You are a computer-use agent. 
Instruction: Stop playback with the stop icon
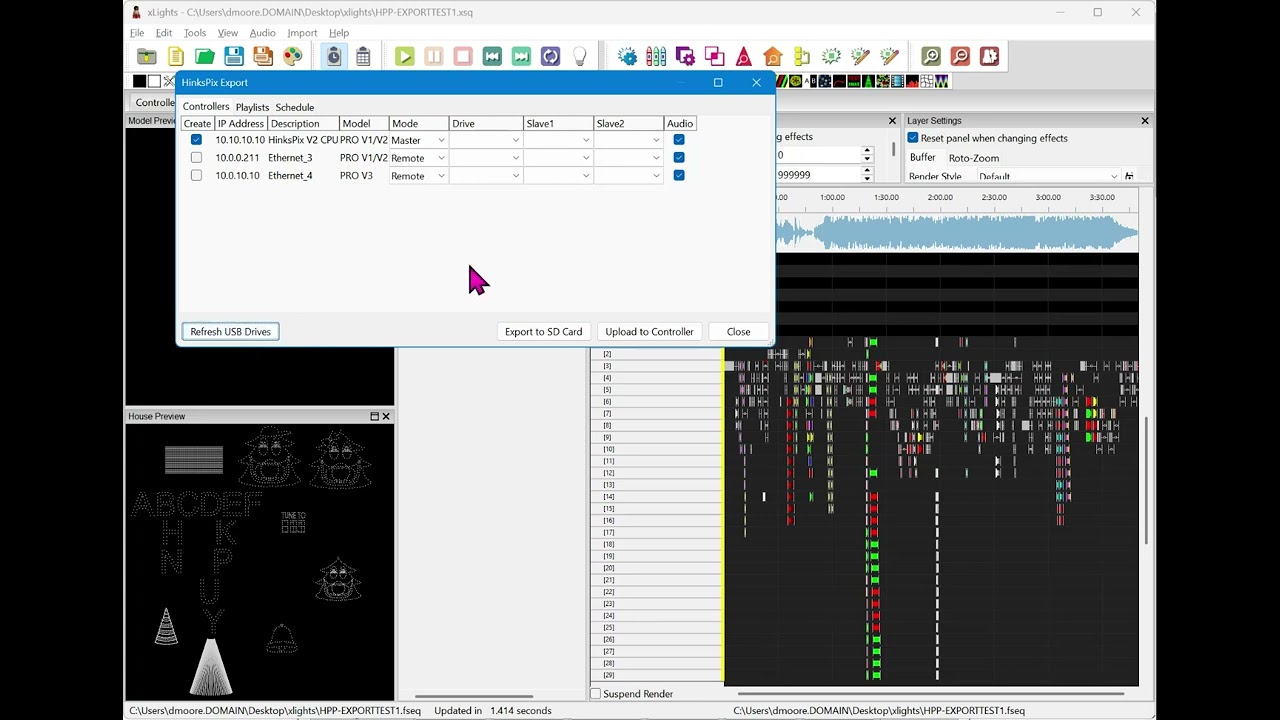(x=462, y=57)
